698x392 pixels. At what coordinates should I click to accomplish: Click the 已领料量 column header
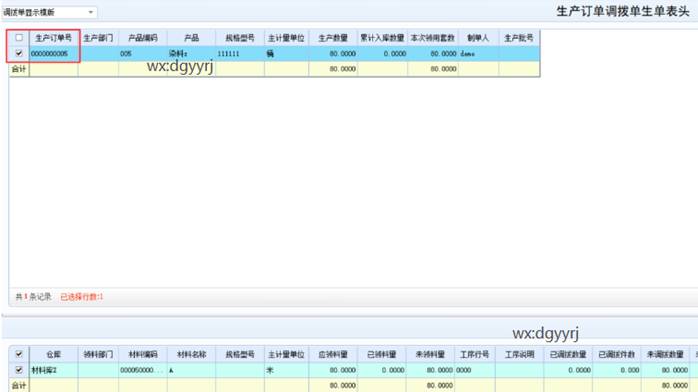381,355
